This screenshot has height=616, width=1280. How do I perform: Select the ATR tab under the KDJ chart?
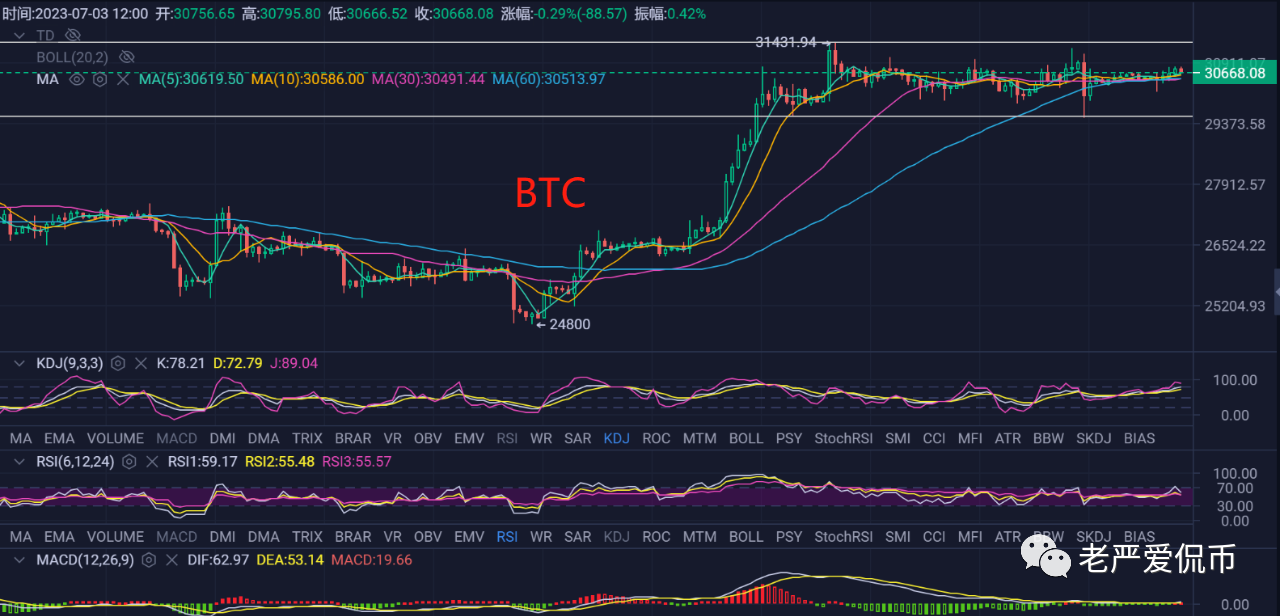tap(1008, 438)
